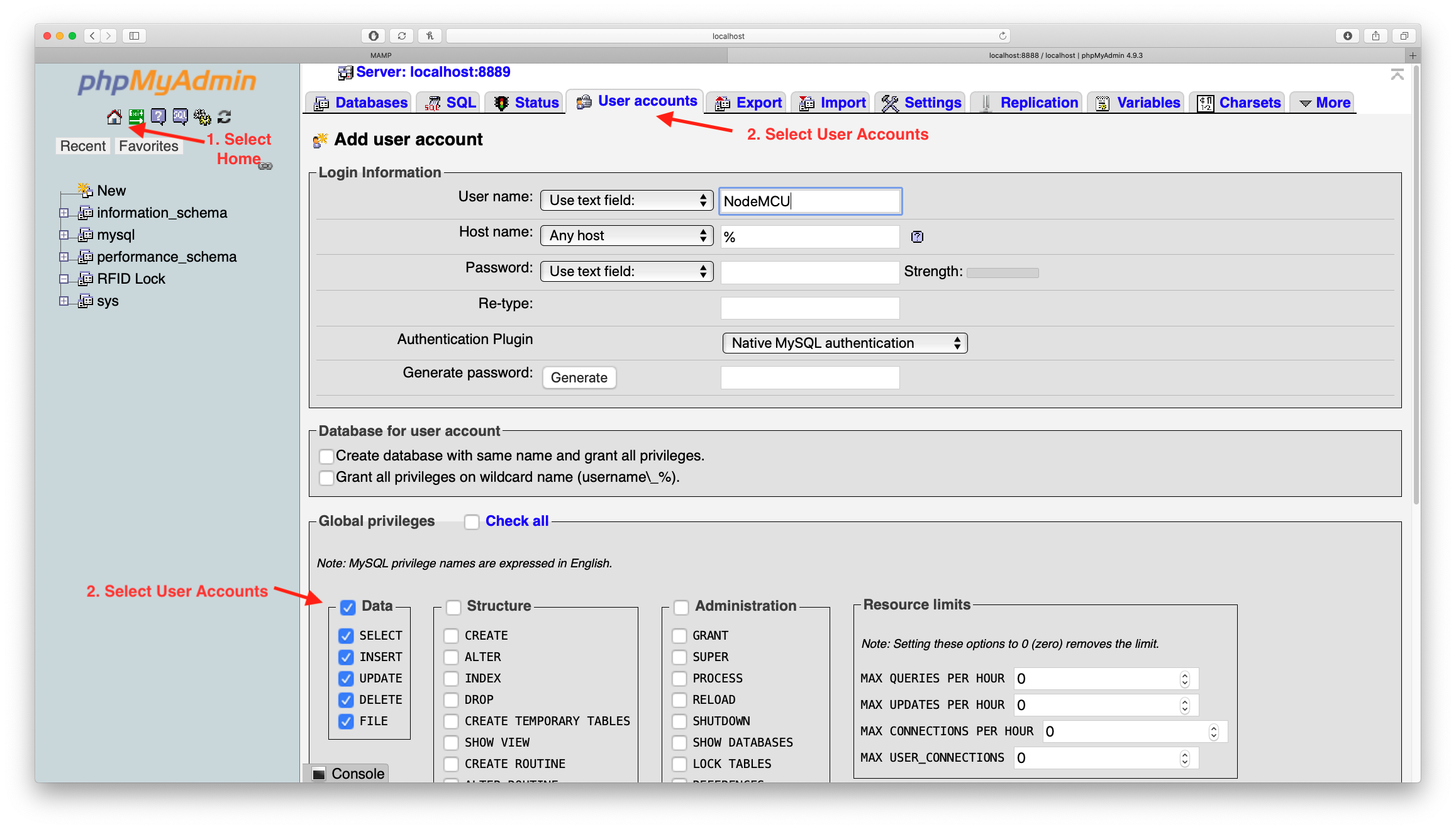Open Safari downloads icon
This screenshot has width=1456, height=829.
pyautogui.click(x=1347, y=36)
